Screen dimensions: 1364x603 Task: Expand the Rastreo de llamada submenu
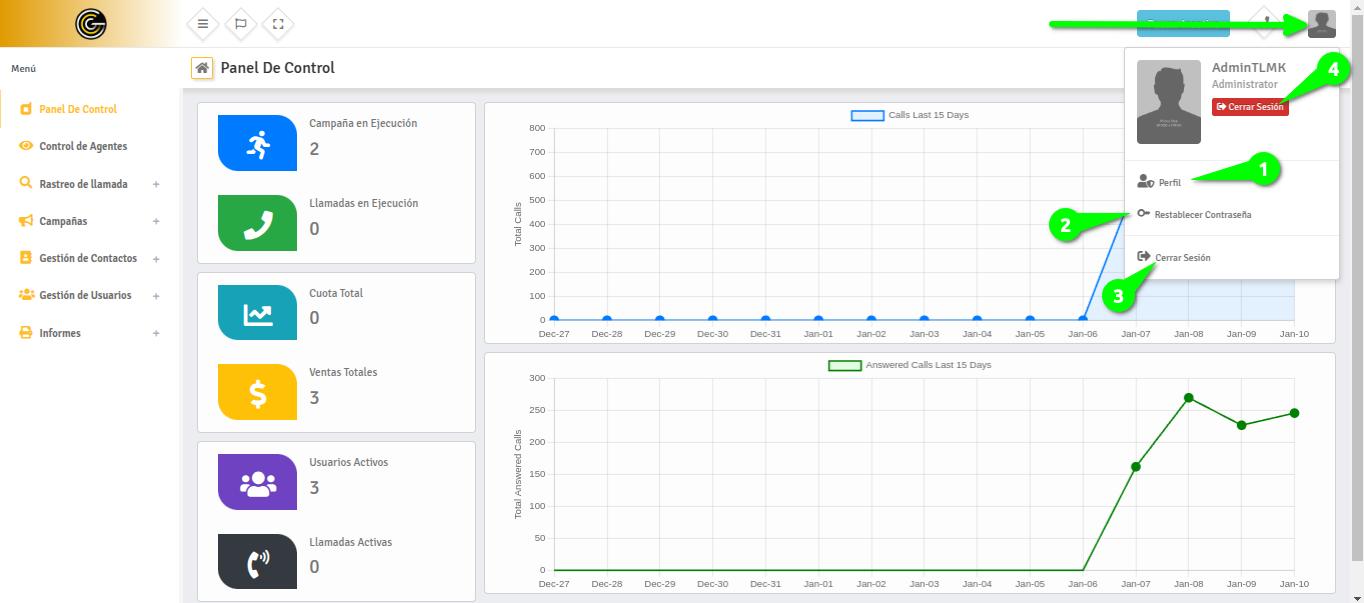pos(156,184)
